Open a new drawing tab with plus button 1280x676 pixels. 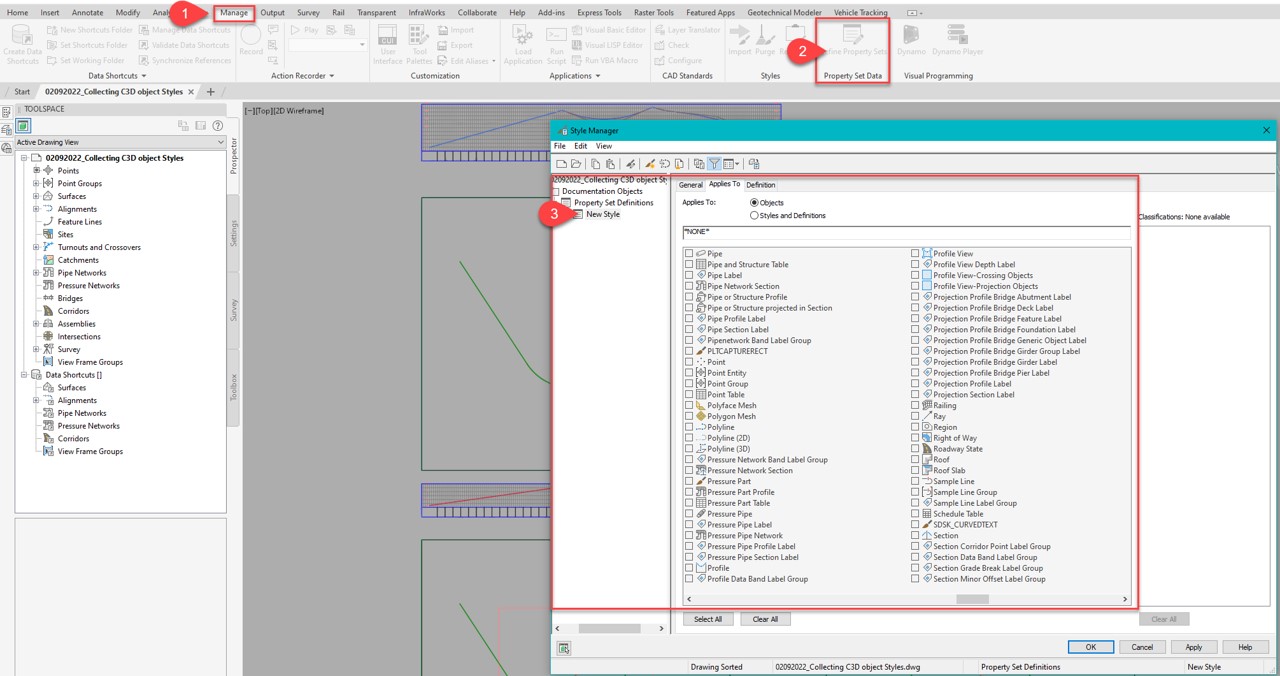[210, 91]
